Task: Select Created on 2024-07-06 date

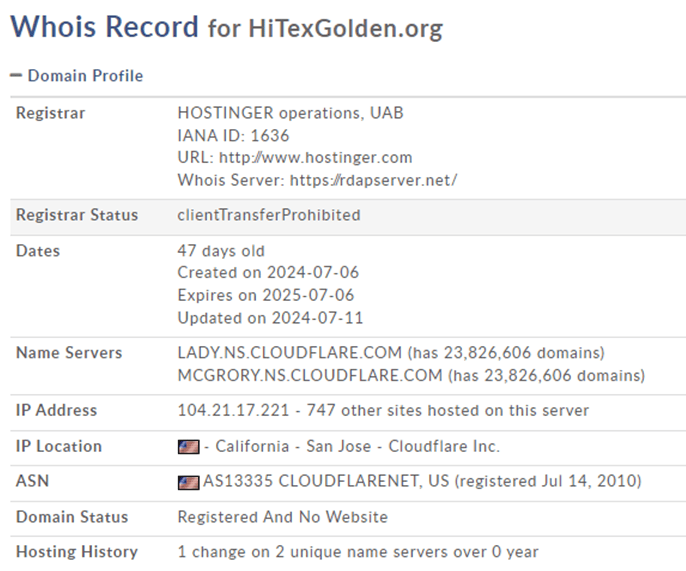Action: [268, 273]
